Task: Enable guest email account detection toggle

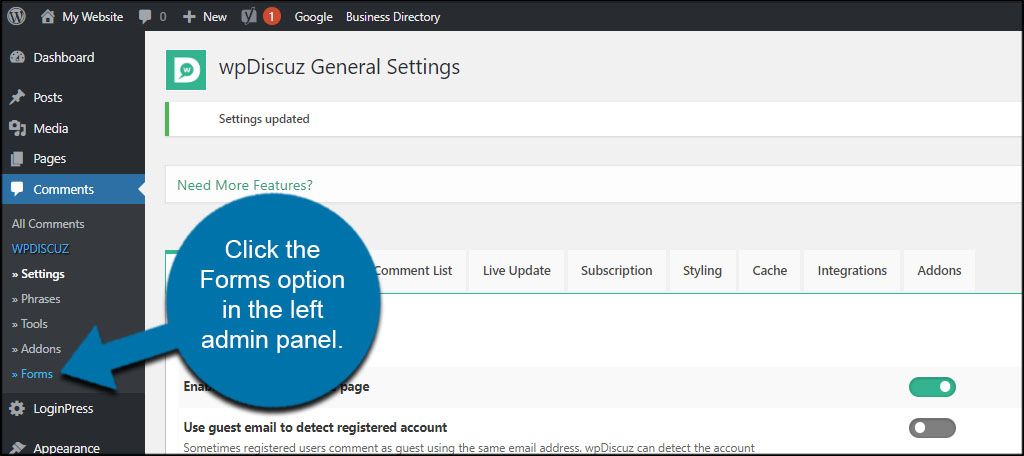Action: point(932,428)
